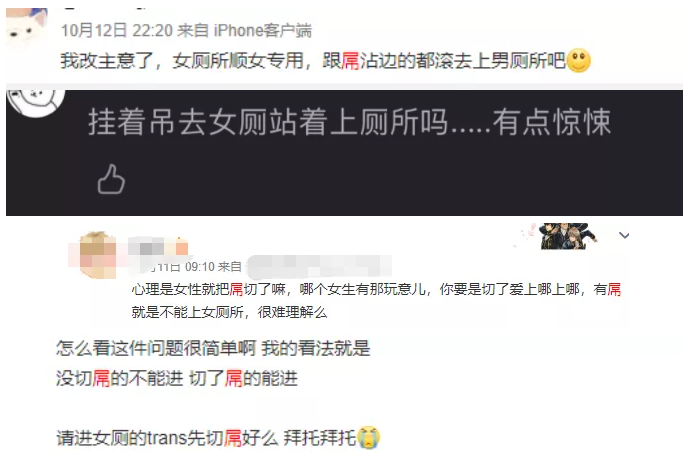Like the dark comment with thumbs-up icon
This screenshot has width=688, height=453.
pos(111,179)
